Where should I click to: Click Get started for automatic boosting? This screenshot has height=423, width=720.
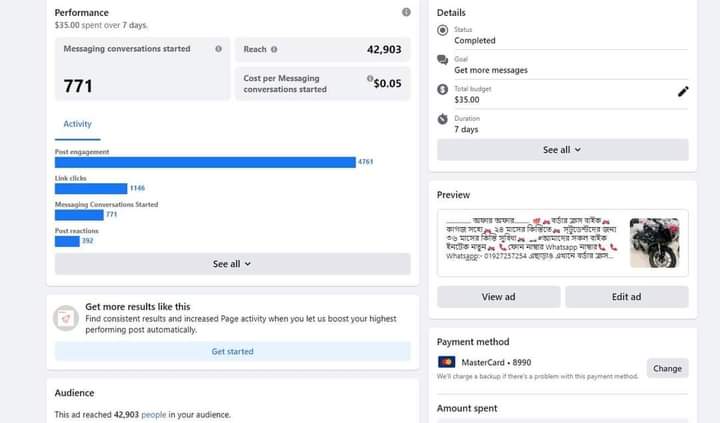coord(232,351)
